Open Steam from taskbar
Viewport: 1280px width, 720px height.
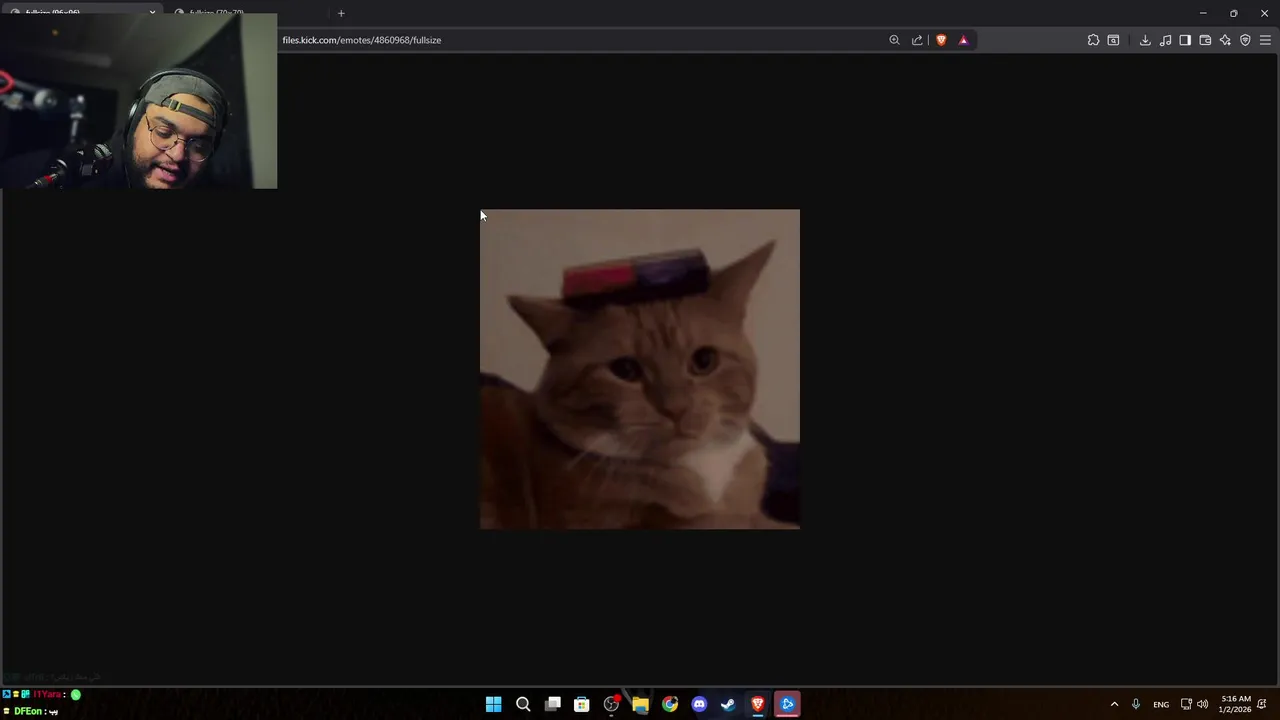point(728,704)
